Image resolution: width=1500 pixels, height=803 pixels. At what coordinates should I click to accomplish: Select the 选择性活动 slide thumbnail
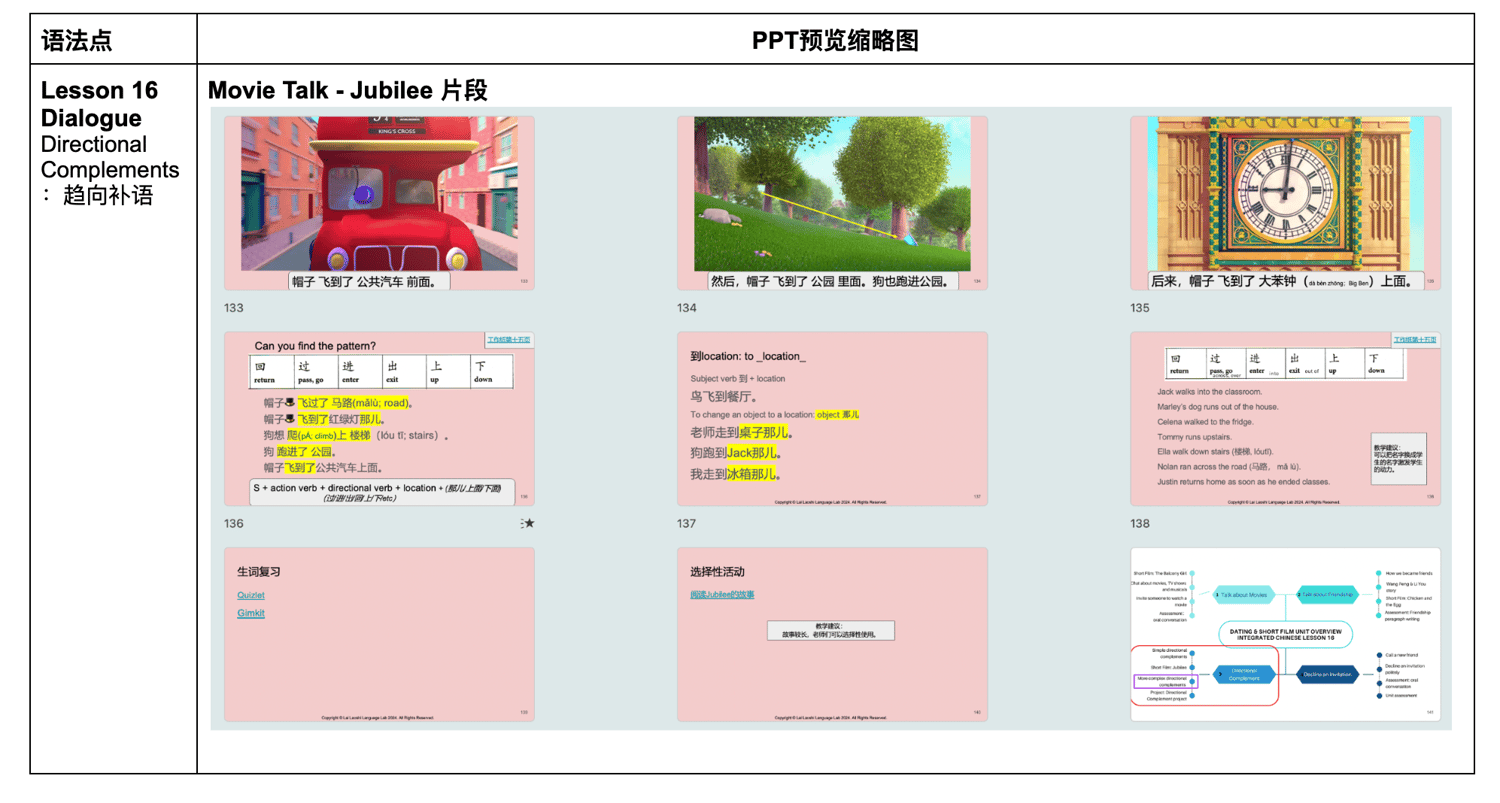832,634
